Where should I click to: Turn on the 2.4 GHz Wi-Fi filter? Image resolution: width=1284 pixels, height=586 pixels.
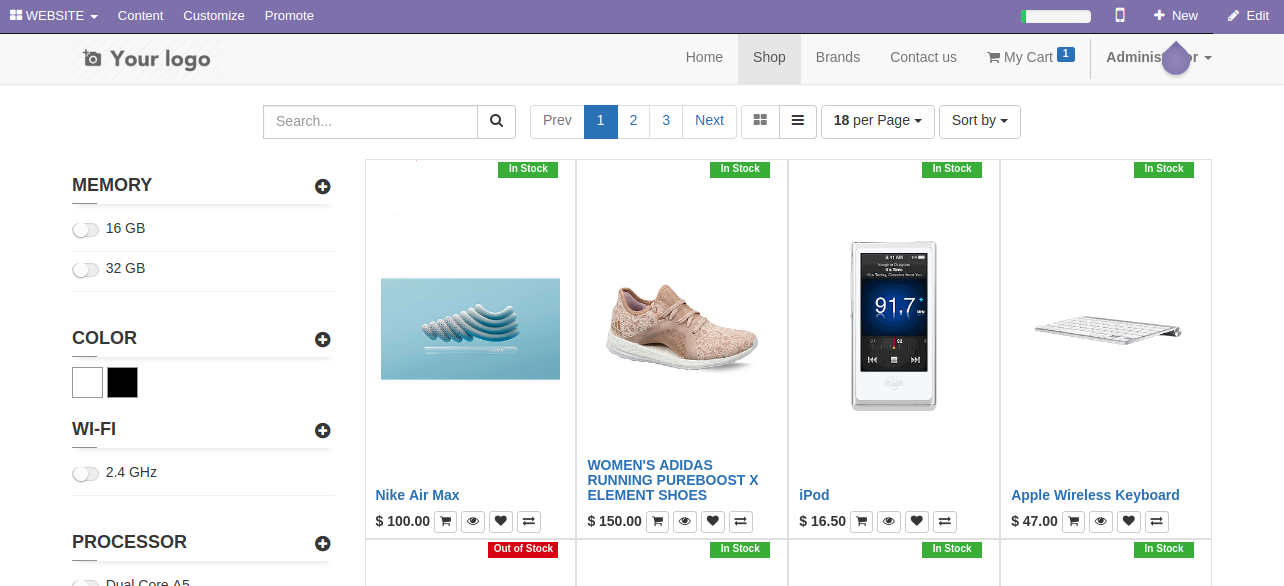[x=86, y=474]
